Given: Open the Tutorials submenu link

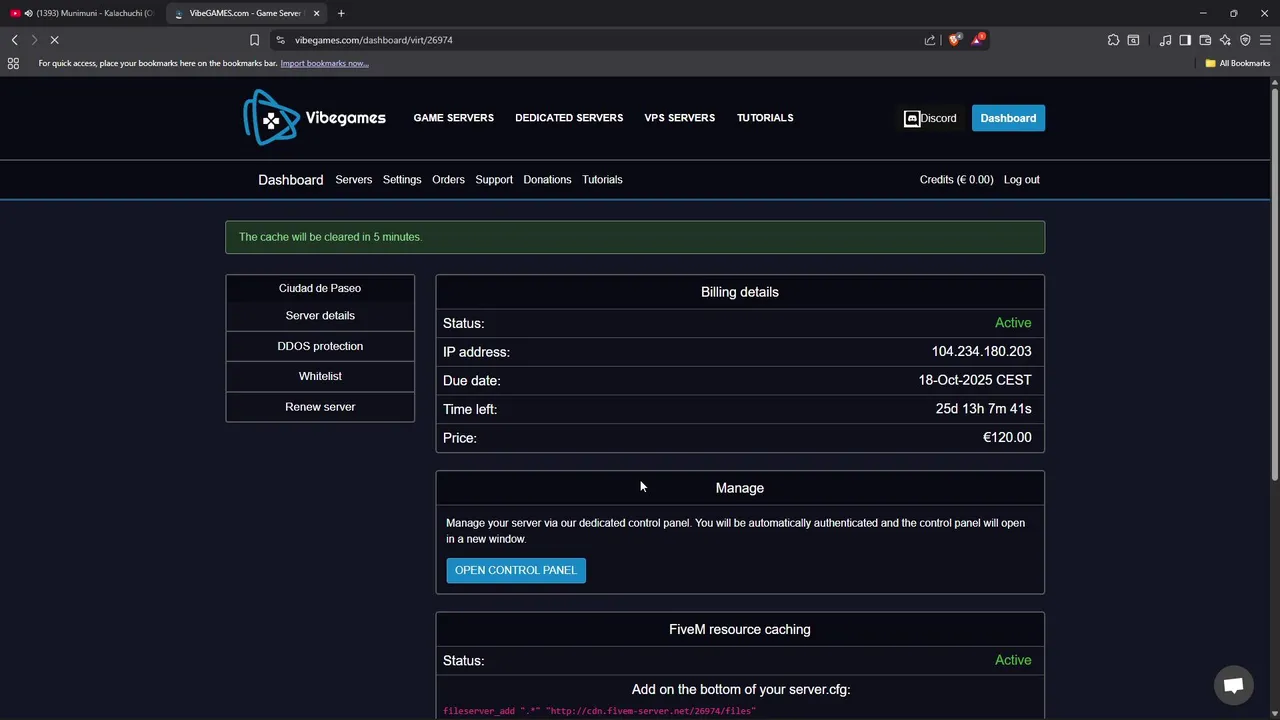Looking at the screenshot, I should pyautogui.click(x=602, y=180).
